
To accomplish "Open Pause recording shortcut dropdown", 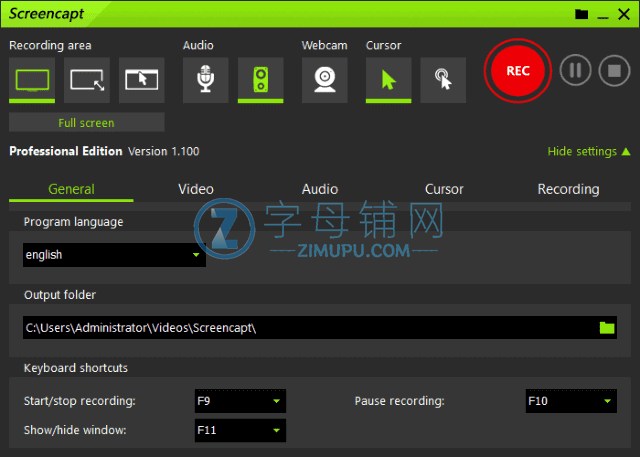I will pos(571,401).
